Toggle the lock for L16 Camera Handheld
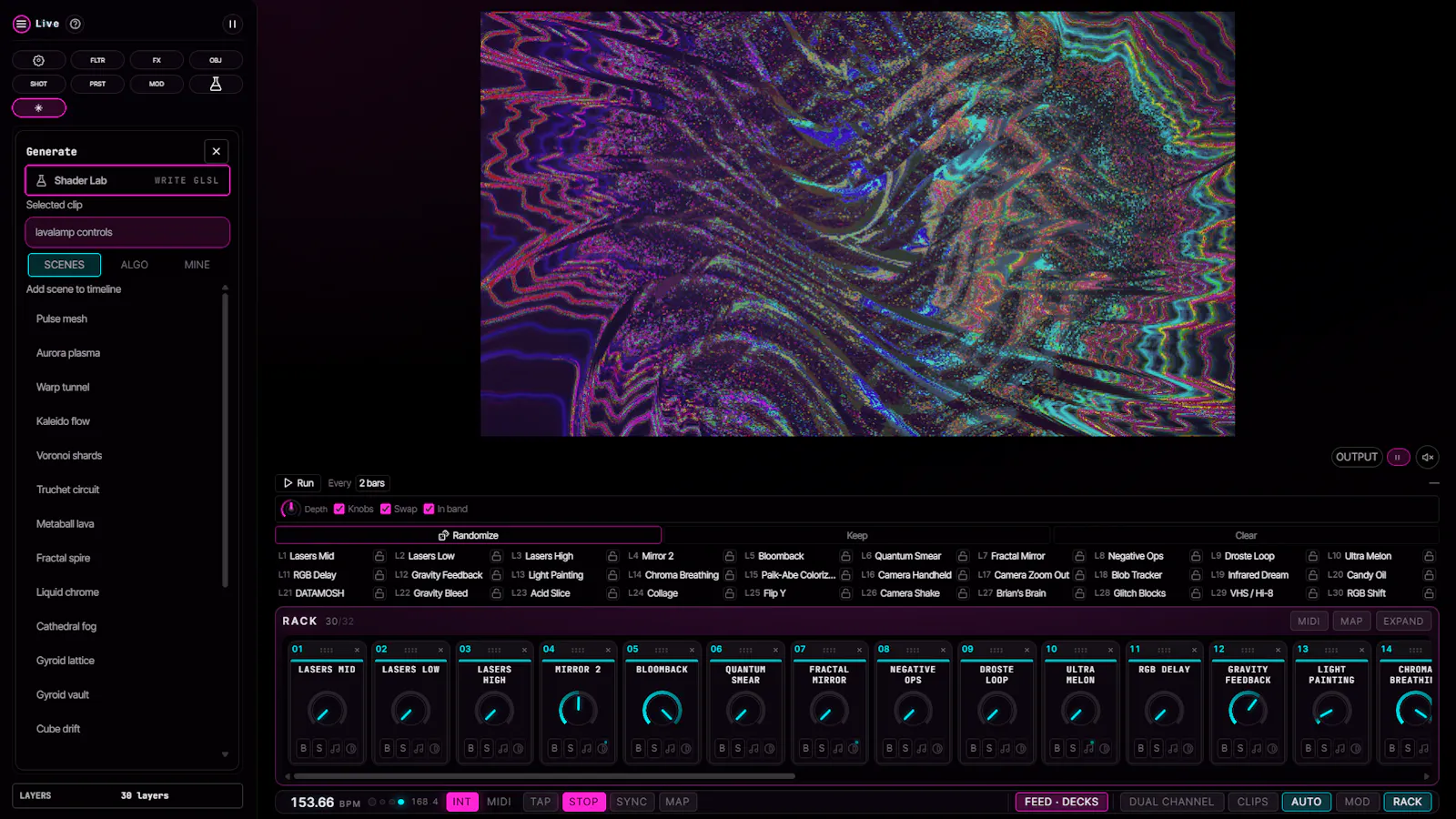The image size is (1456, 819). point(962,575)
